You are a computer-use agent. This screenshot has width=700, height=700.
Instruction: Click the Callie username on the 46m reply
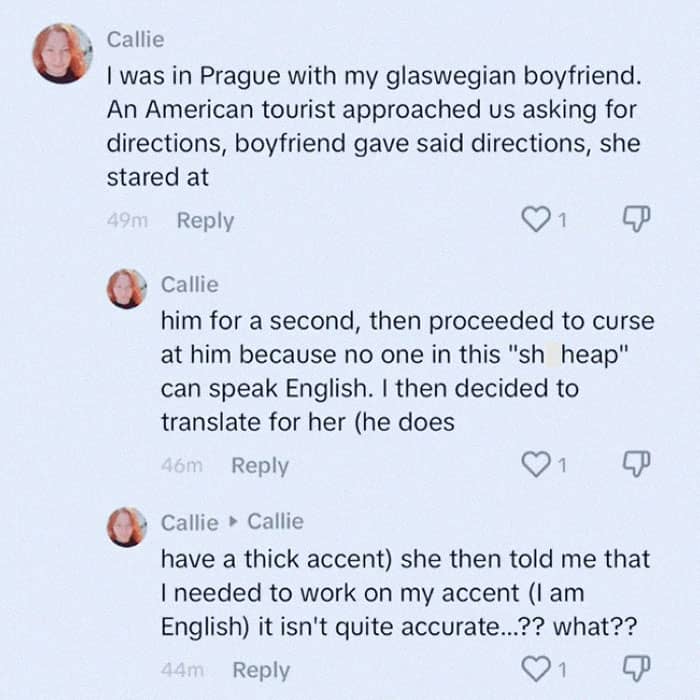(x=189, y=284)
